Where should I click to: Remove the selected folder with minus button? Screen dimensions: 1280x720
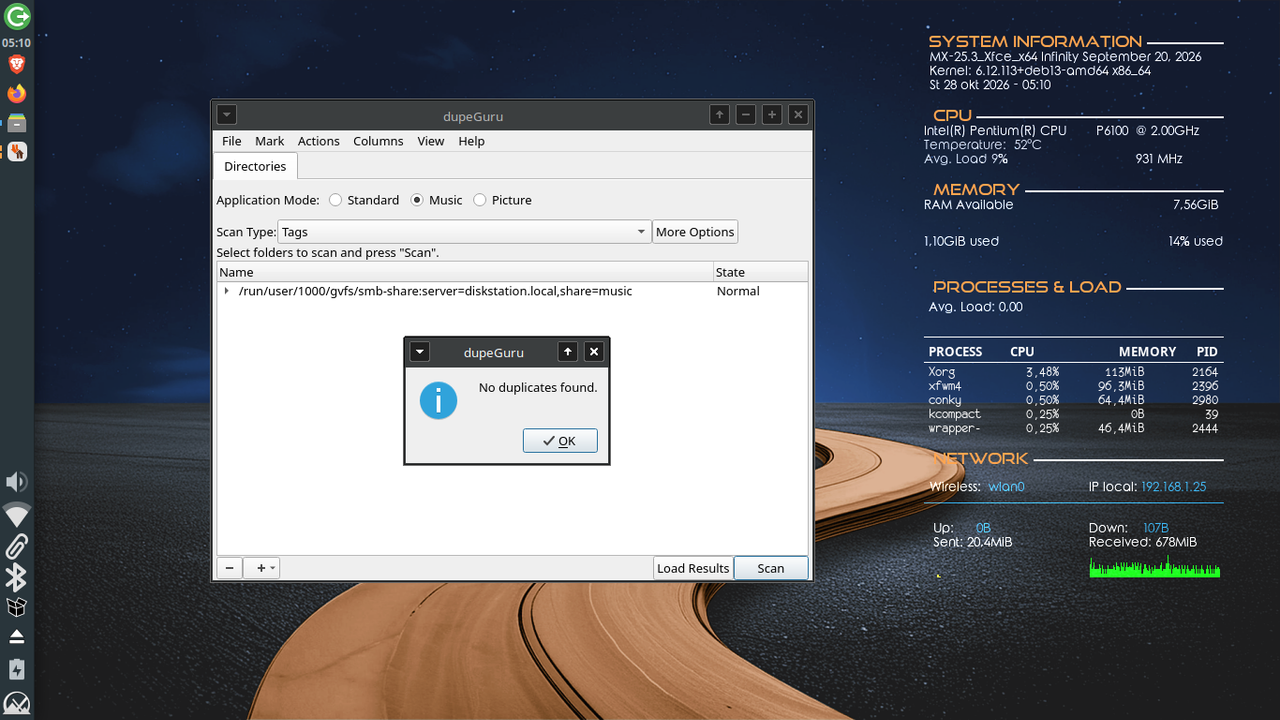tap(229, 568)
